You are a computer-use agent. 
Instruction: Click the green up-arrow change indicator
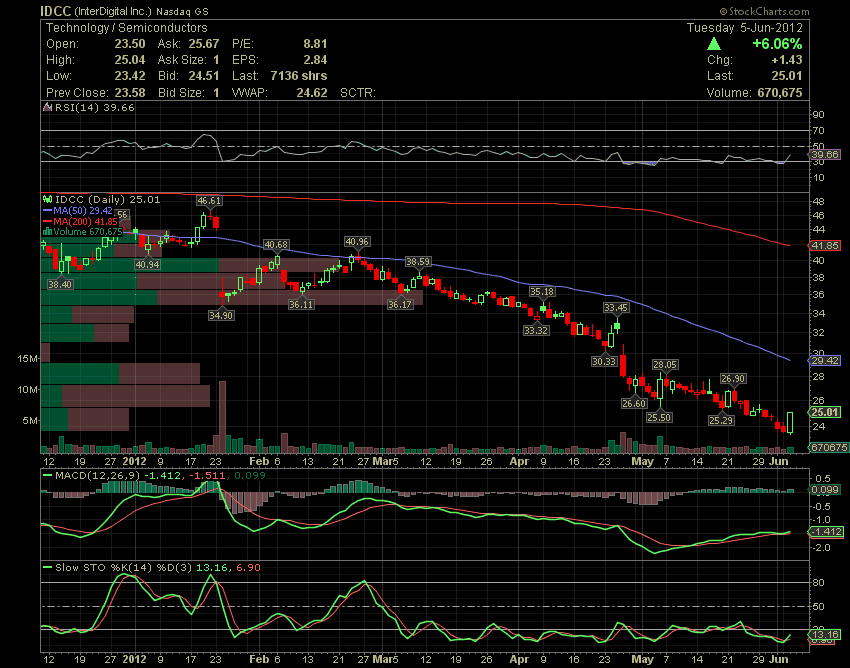[x=714, y=44]
